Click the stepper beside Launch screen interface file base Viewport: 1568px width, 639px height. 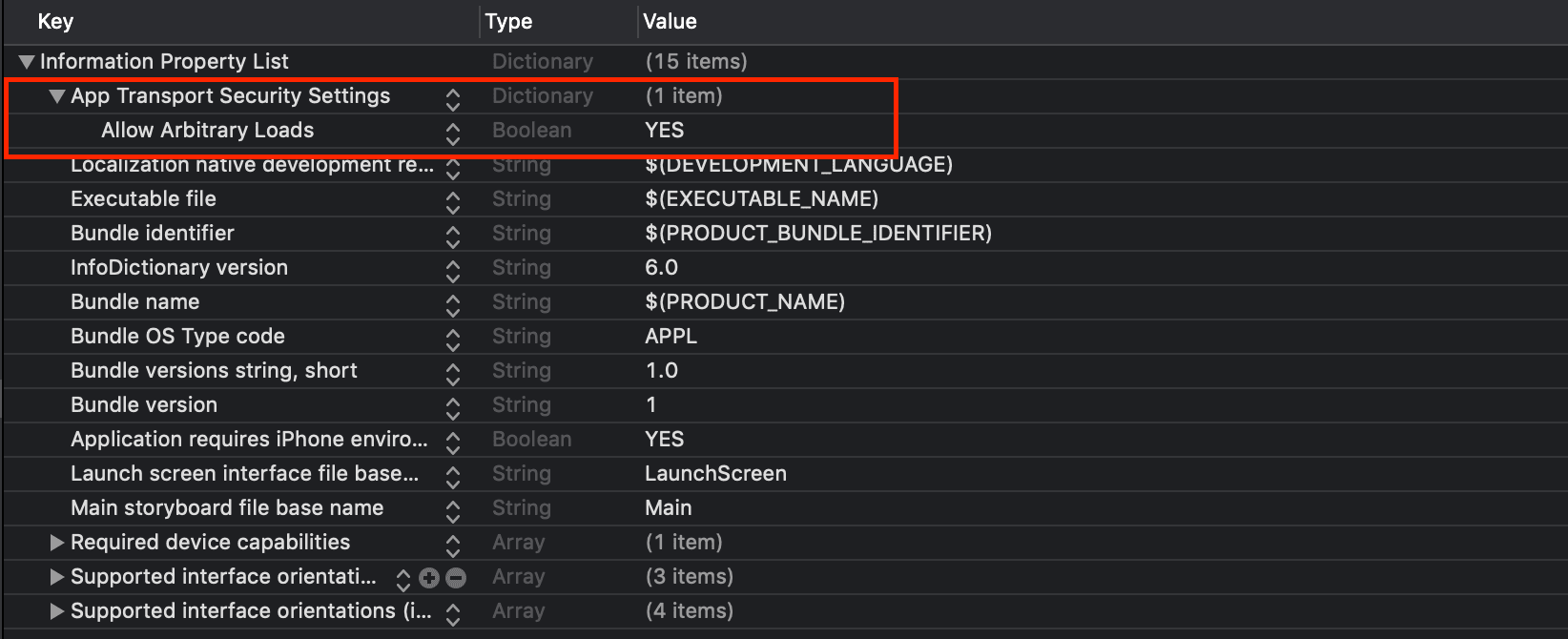tap(452, 473)
